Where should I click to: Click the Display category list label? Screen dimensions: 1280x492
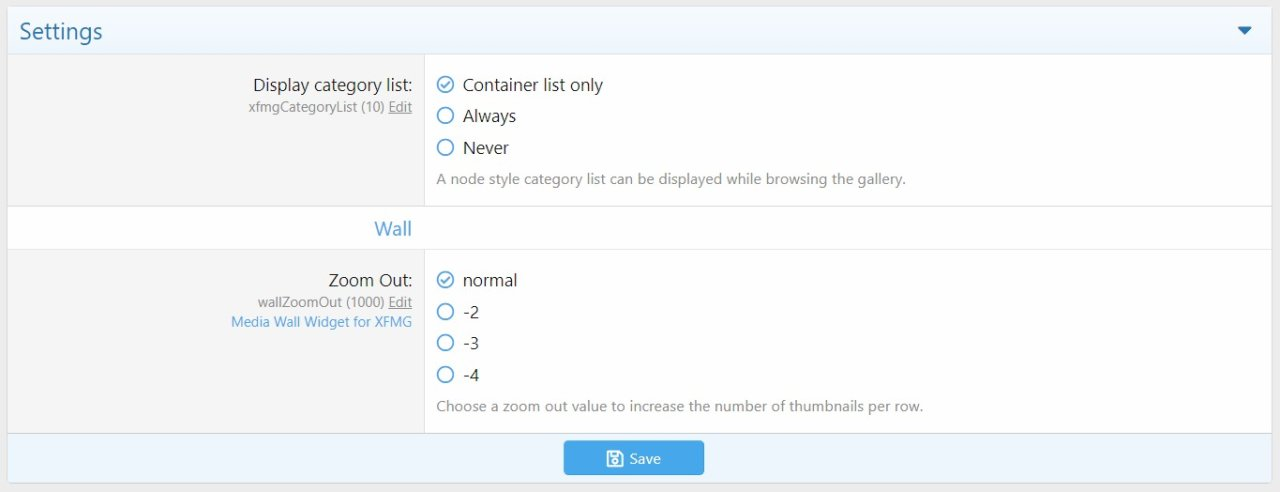coord(332,86)
